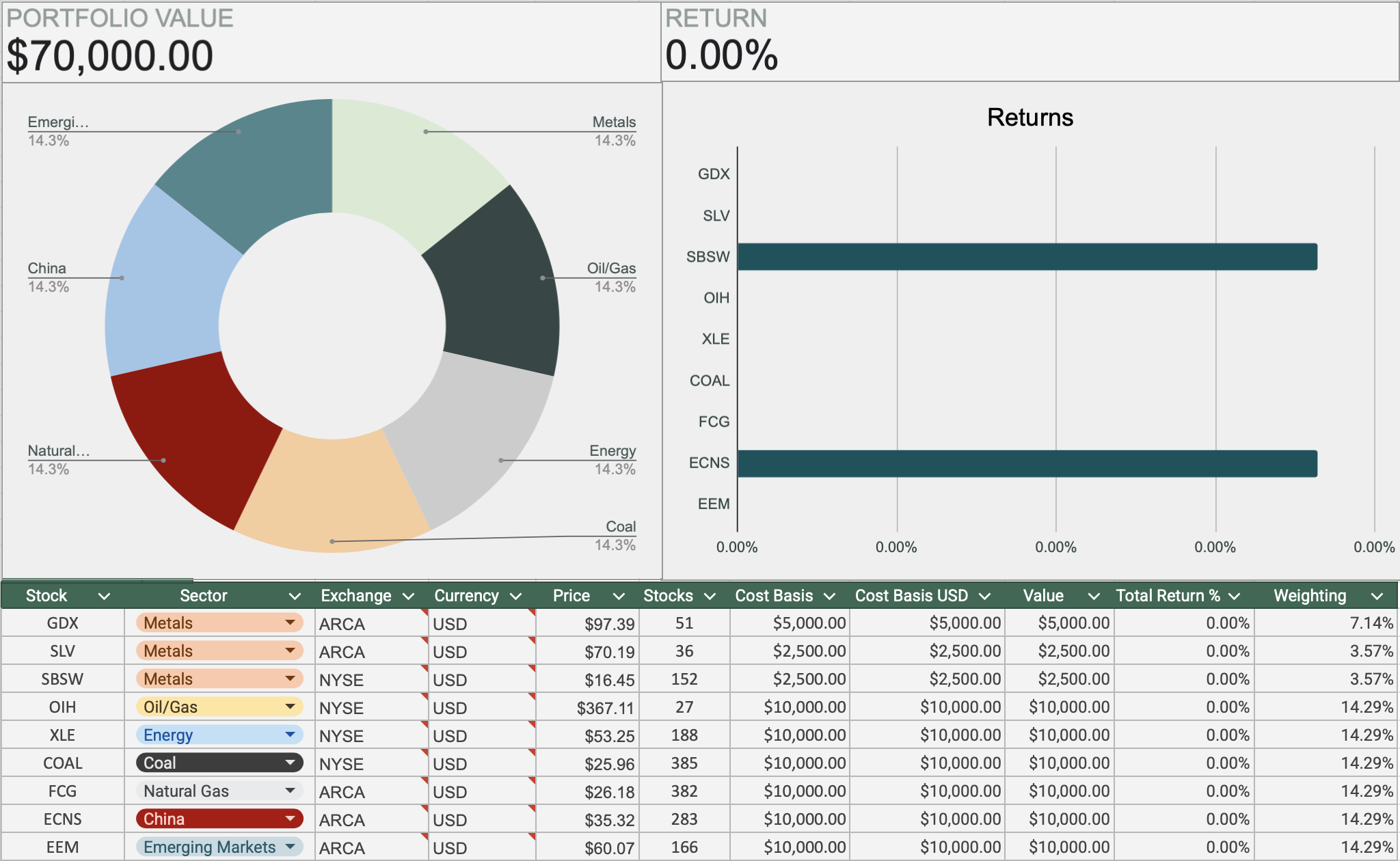The height and width of the screenshot is (861, 1400).
Task: Expand GDX Metals sector dropdown
Action: [291, 623]
